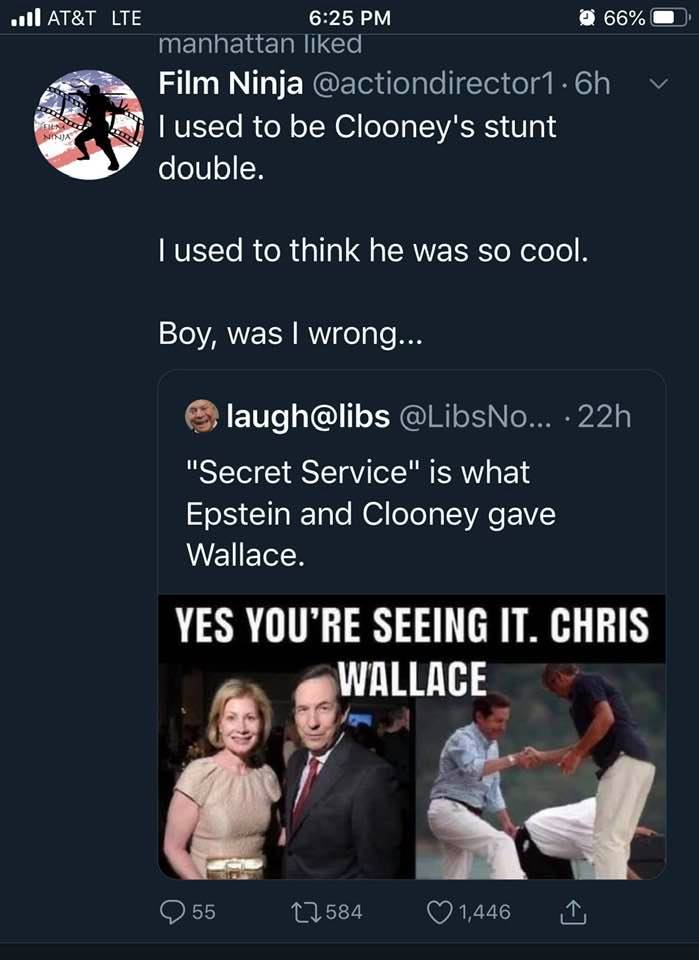Viewport: 699px width, 960px height.
Task: Tap the alarm clock status icon
Action: [587, 18]
